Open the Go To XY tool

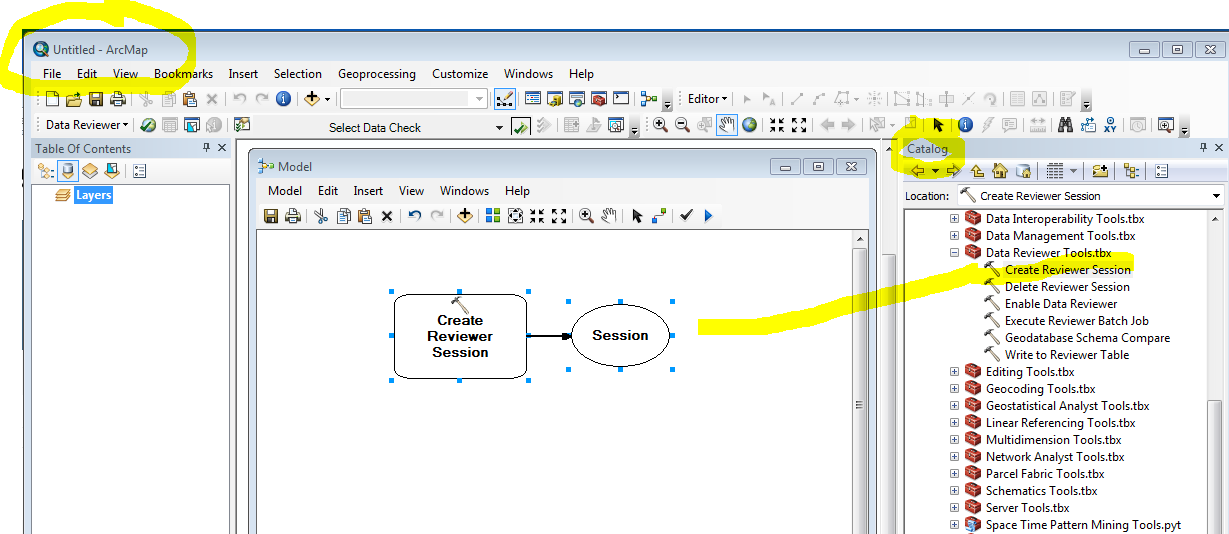click(1109, 125)
